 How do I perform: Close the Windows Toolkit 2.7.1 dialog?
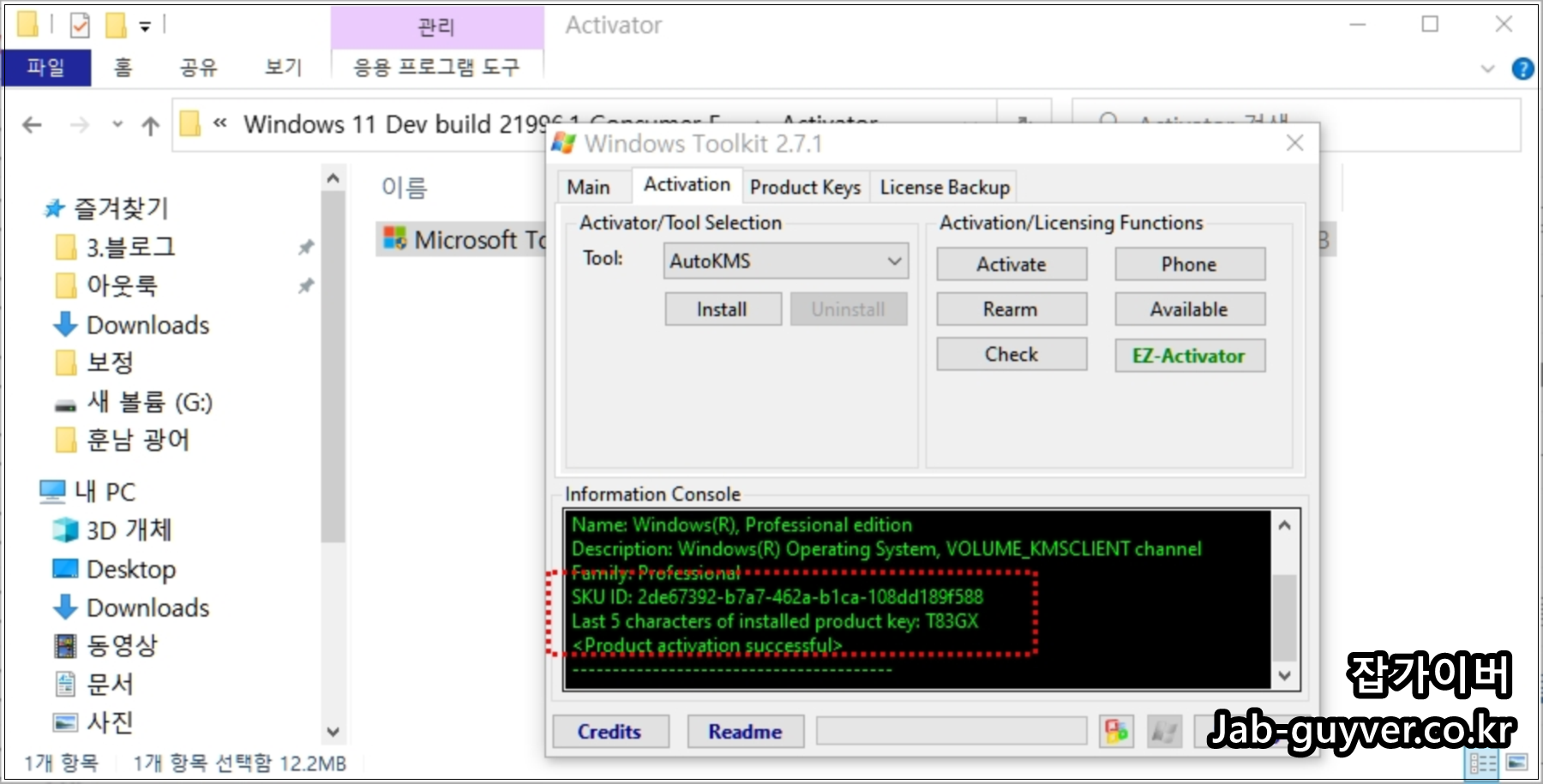click(1294, 143)
